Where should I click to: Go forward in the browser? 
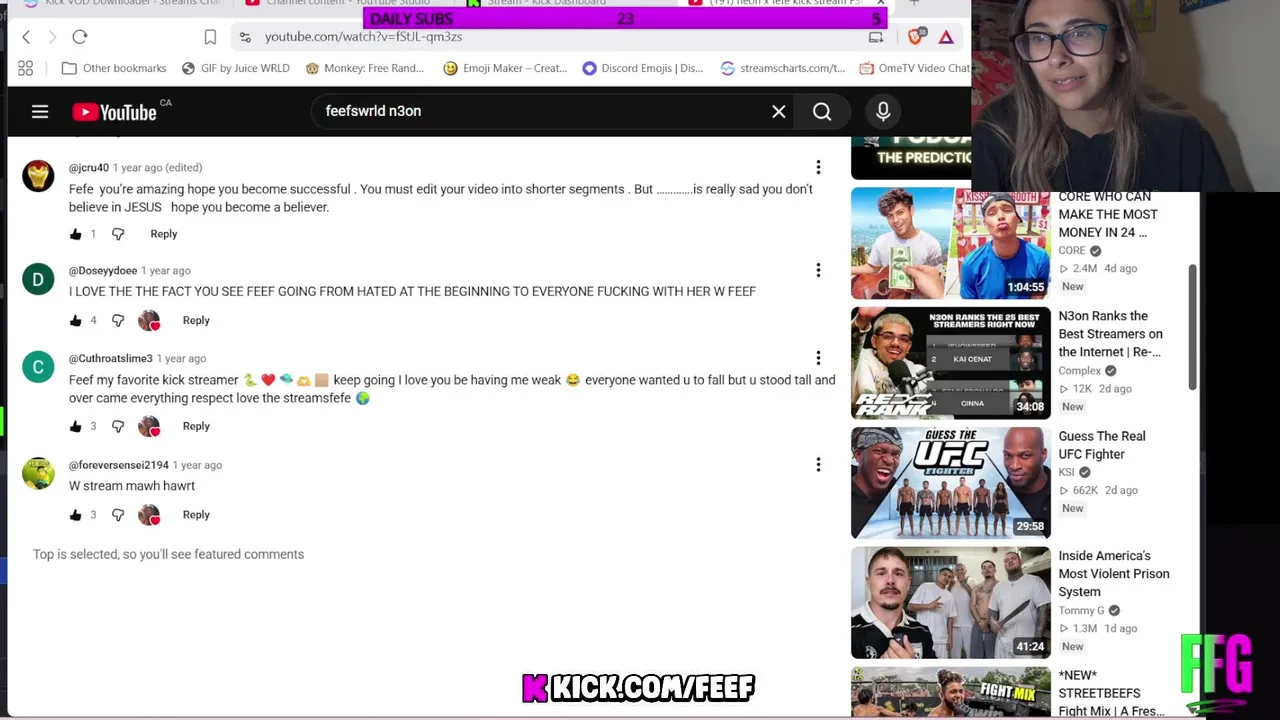click(x=52, y=37)
